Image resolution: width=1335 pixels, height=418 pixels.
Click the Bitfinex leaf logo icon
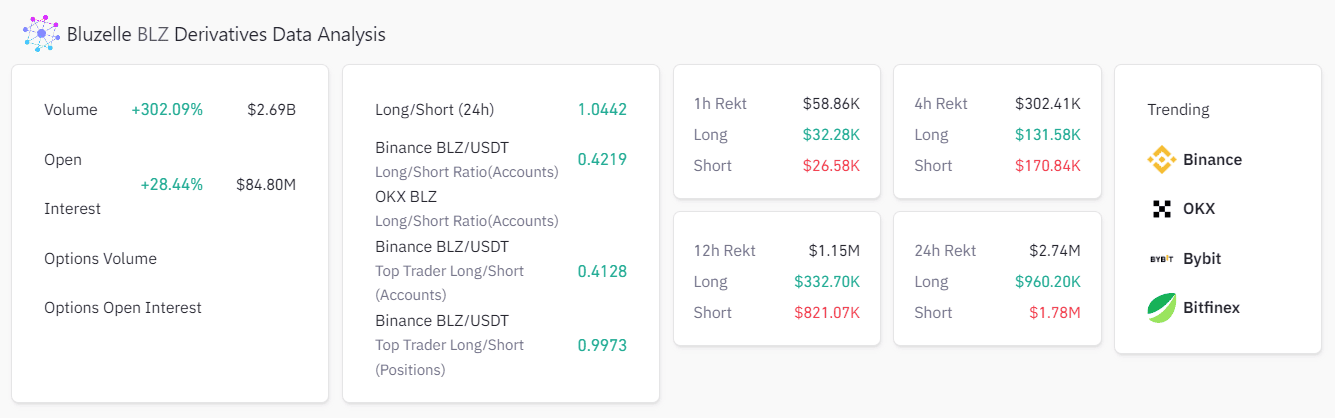[1161, 307]
